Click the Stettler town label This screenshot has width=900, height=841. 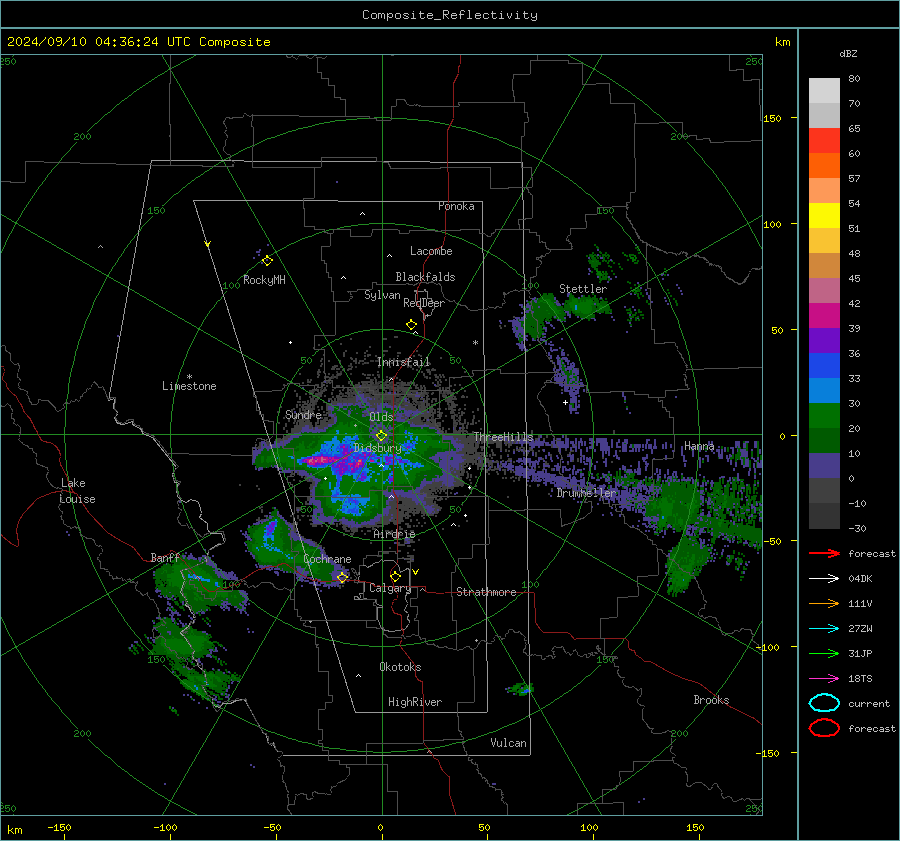583,289
